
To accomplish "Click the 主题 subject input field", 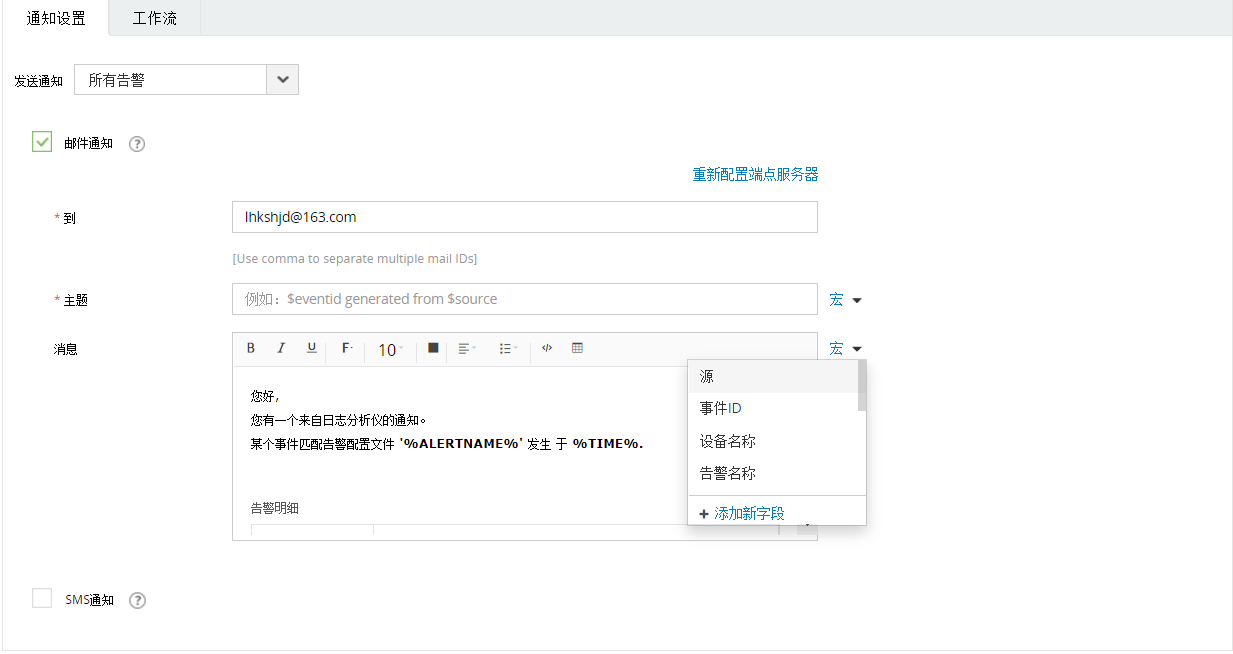I will [x=524, y=299].
